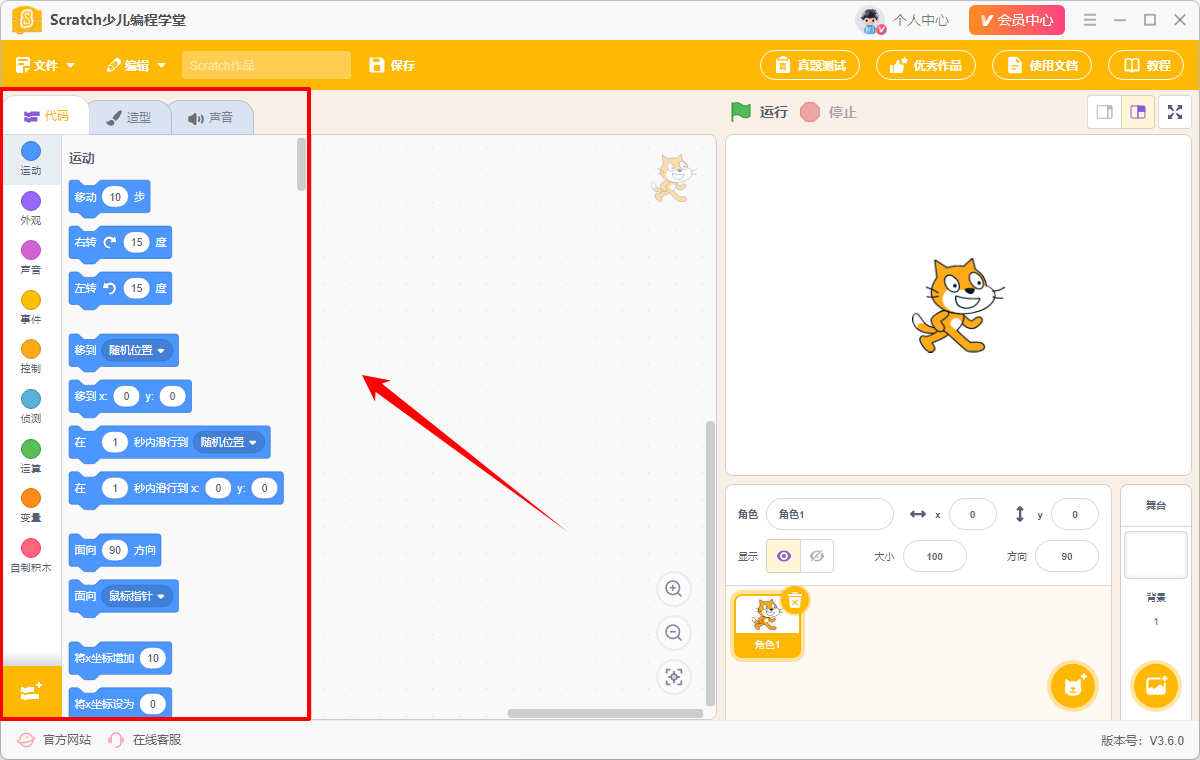Switch to the 代码 tab
Image resolution: width=1200 pixels, height=760 pixels.
coord(46,116)
